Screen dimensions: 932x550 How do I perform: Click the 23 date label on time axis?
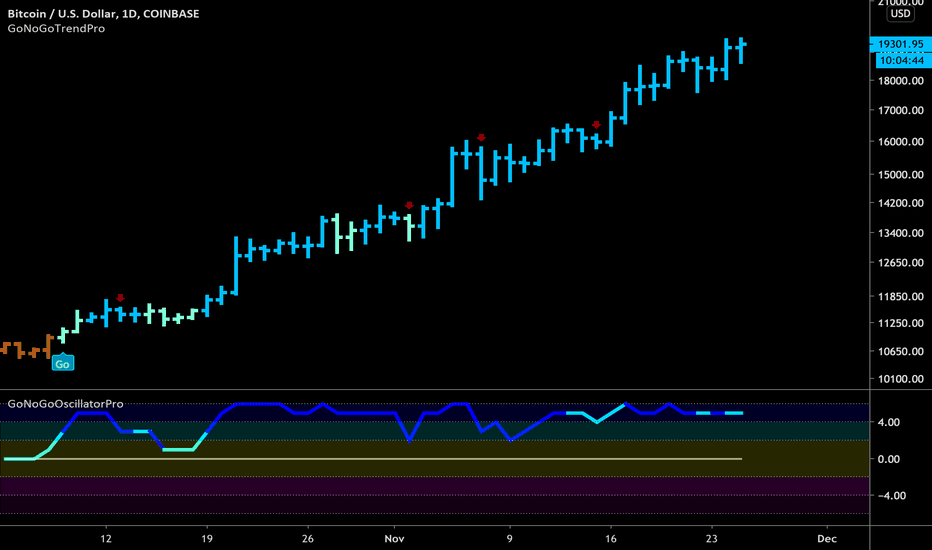[711, 539]
